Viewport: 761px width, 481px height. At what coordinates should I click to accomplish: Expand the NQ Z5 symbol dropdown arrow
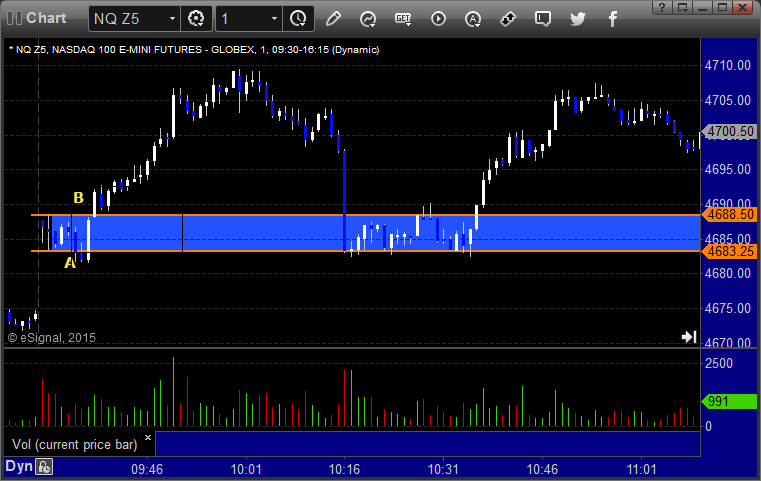tap(172, 19)
